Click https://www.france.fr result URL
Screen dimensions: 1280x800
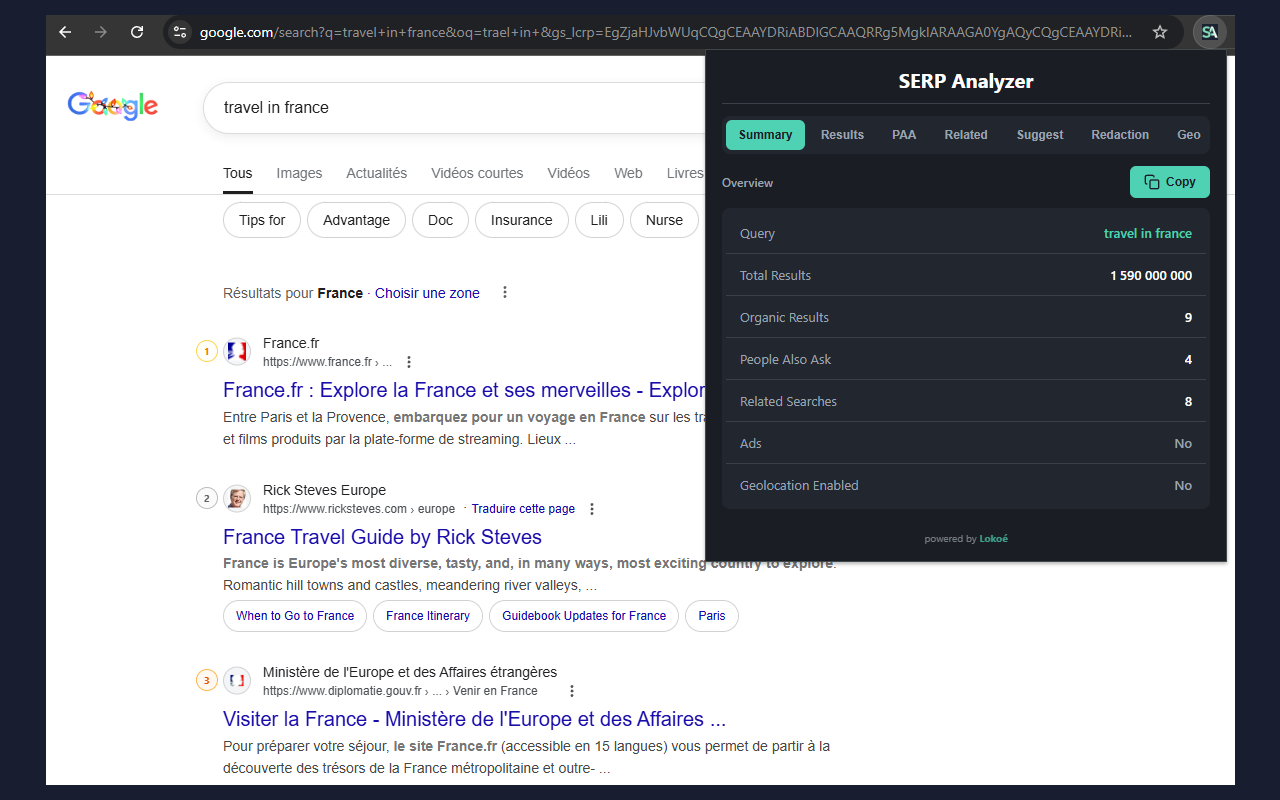click(327, 362)
